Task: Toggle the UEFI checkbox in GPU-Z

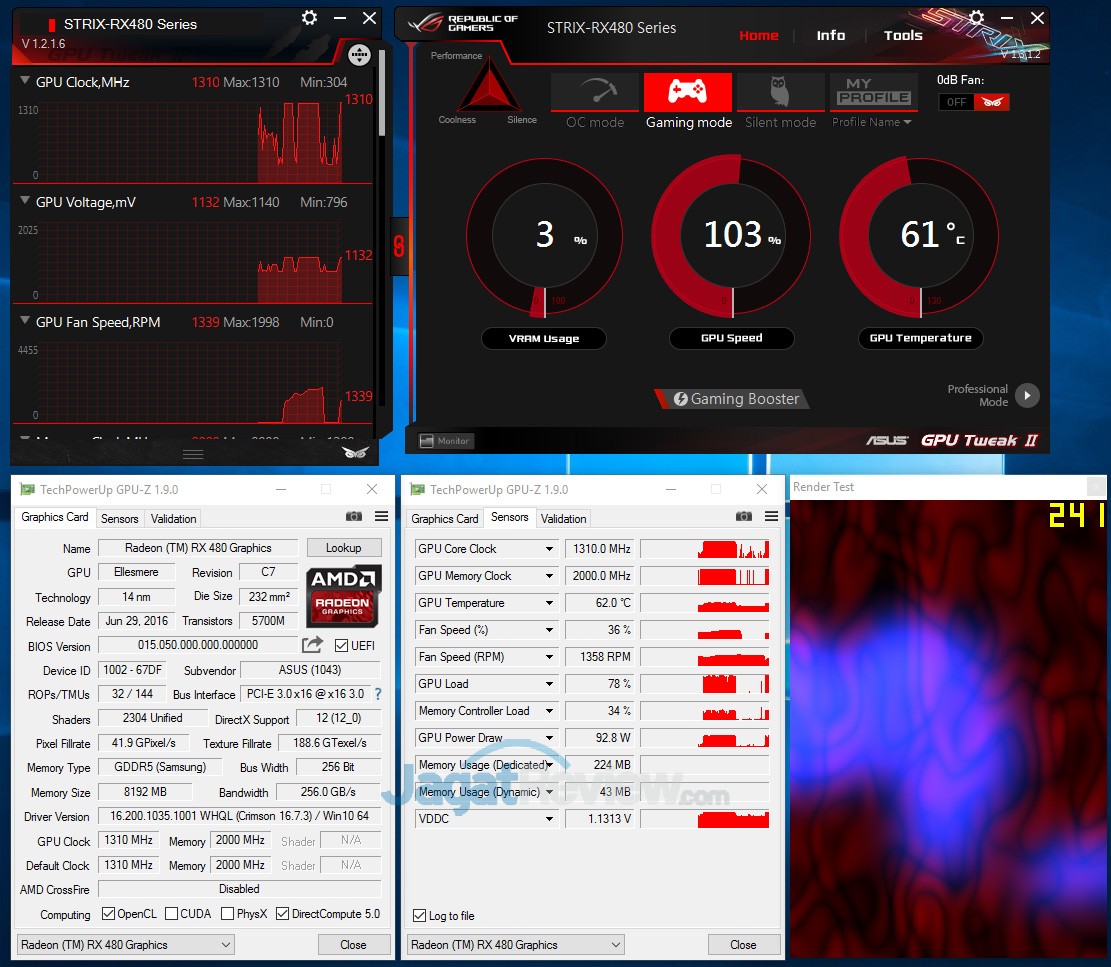Action: click(341, 645)
